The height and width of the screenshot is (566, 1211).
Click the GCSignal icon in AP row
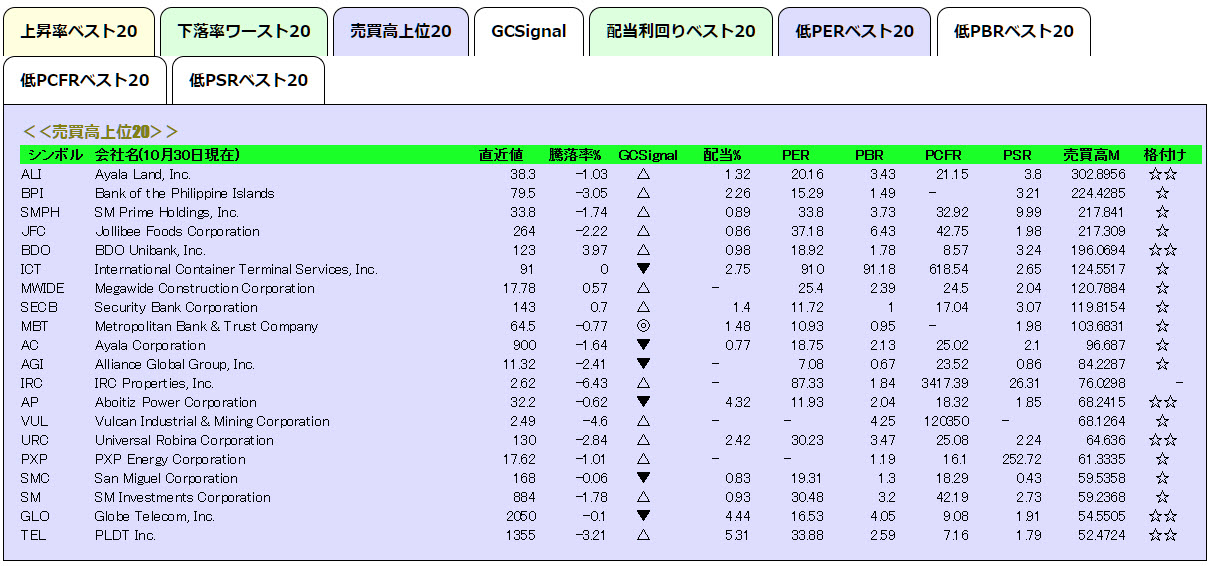(x=643, y=402)
